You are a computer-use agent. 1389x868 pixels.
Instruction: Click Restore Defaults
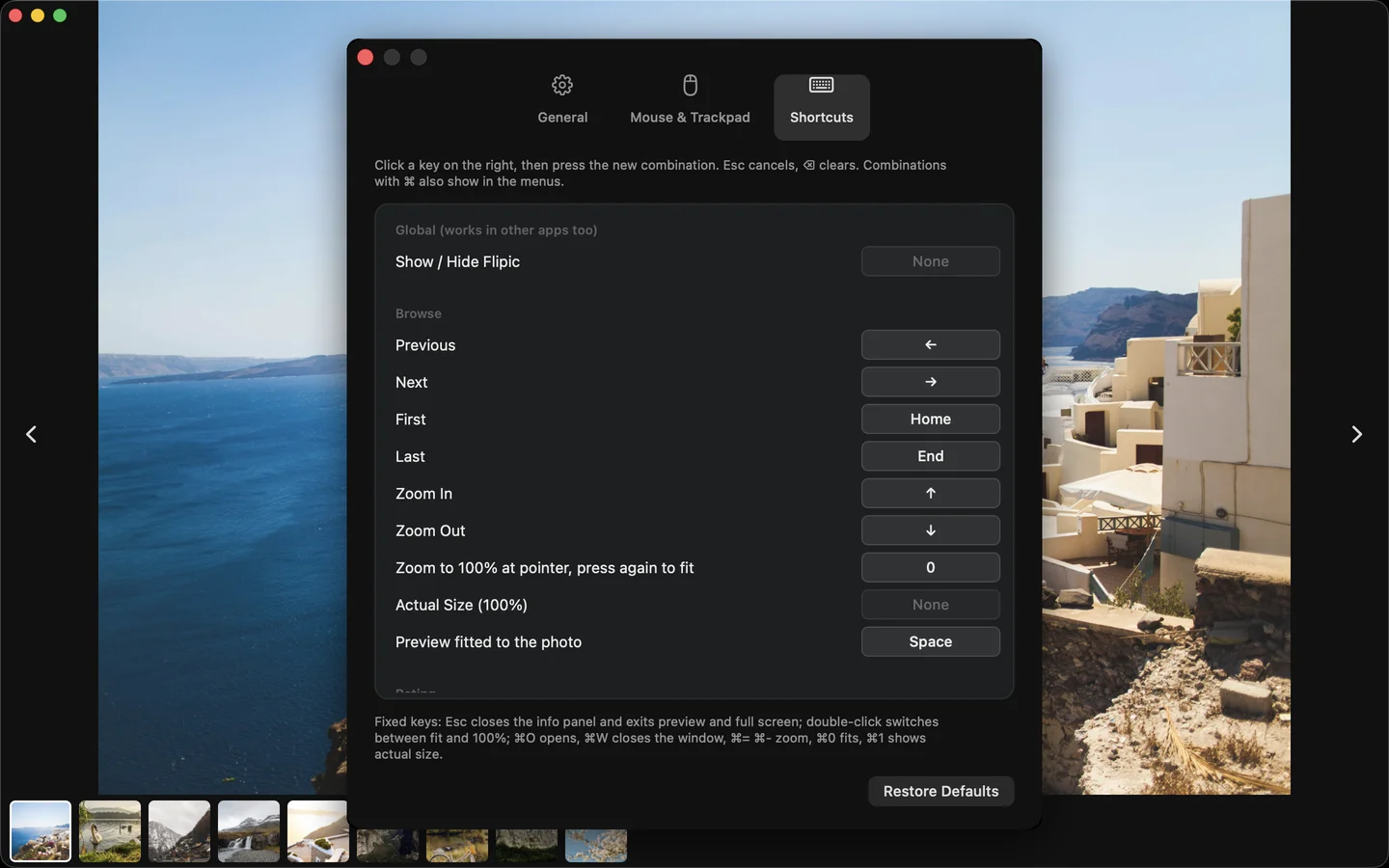coord(941,791)
